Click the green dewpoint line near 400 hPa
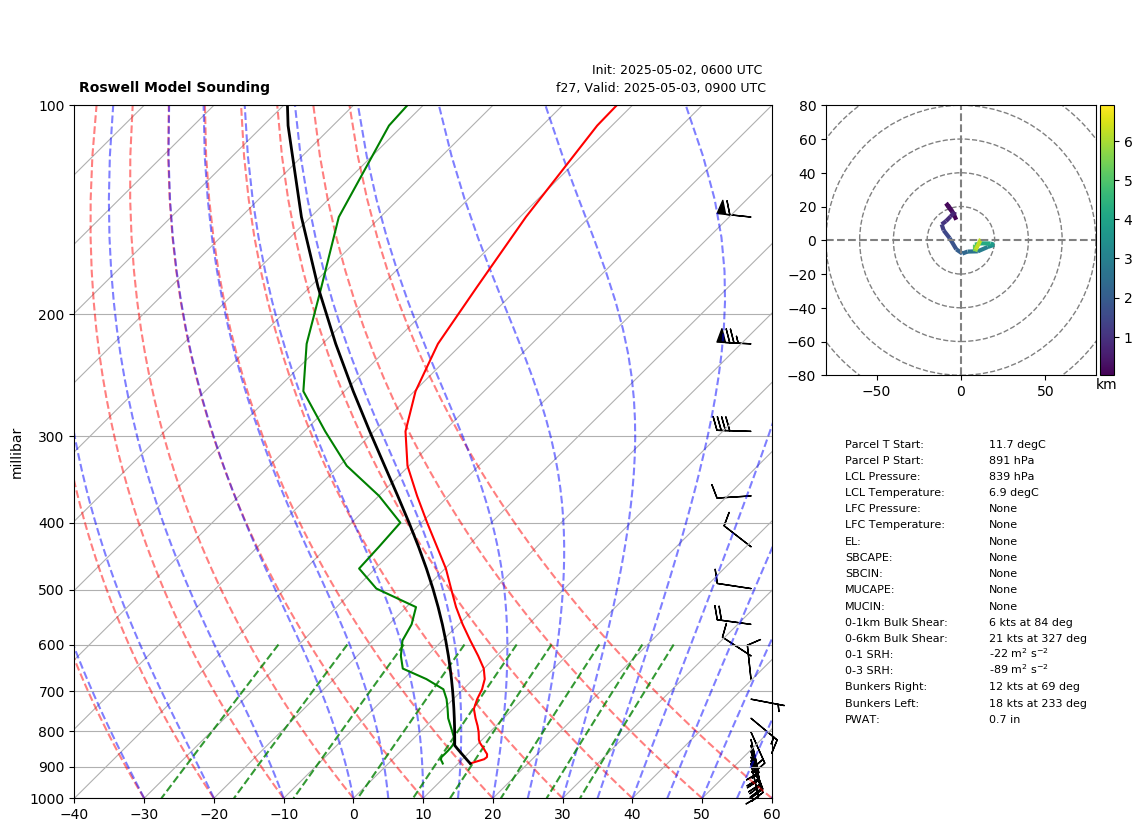This screenshot has width=1142, height=832. point(399,522)
